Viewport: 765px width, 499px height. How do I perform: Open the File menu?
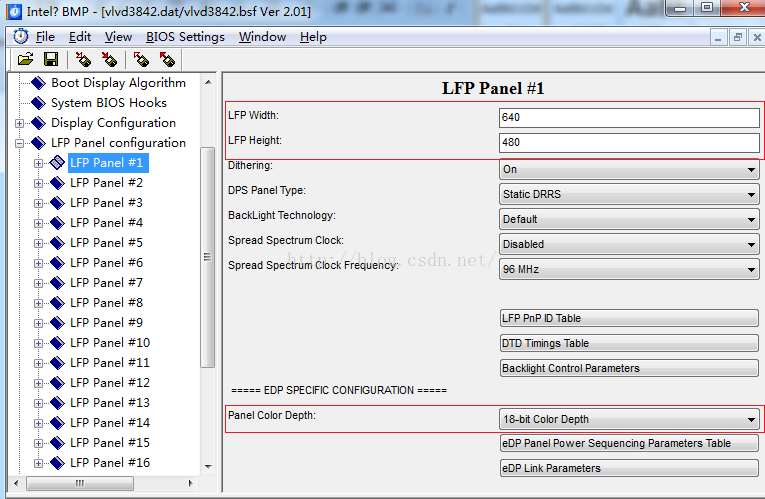pos(45,37)
